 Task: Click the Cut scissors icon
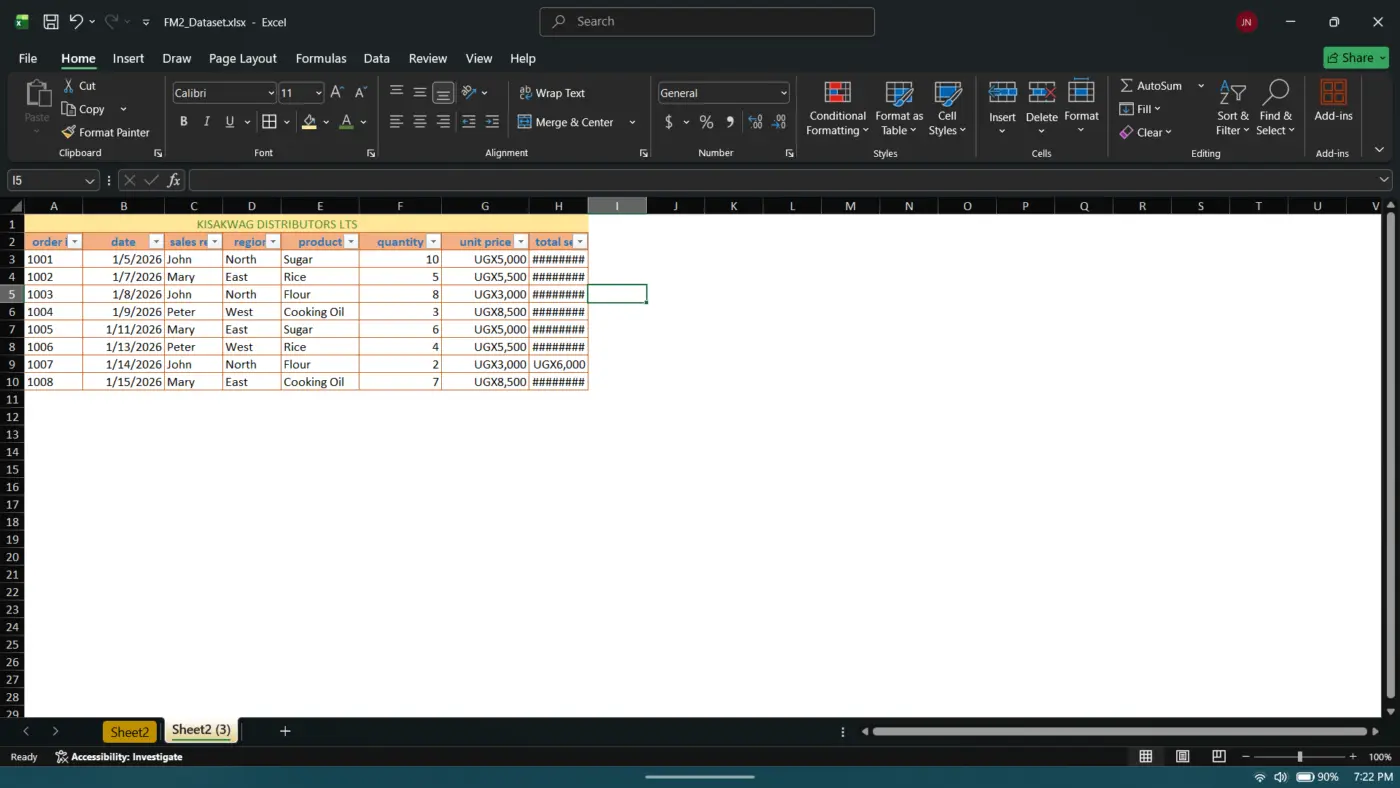69,86
